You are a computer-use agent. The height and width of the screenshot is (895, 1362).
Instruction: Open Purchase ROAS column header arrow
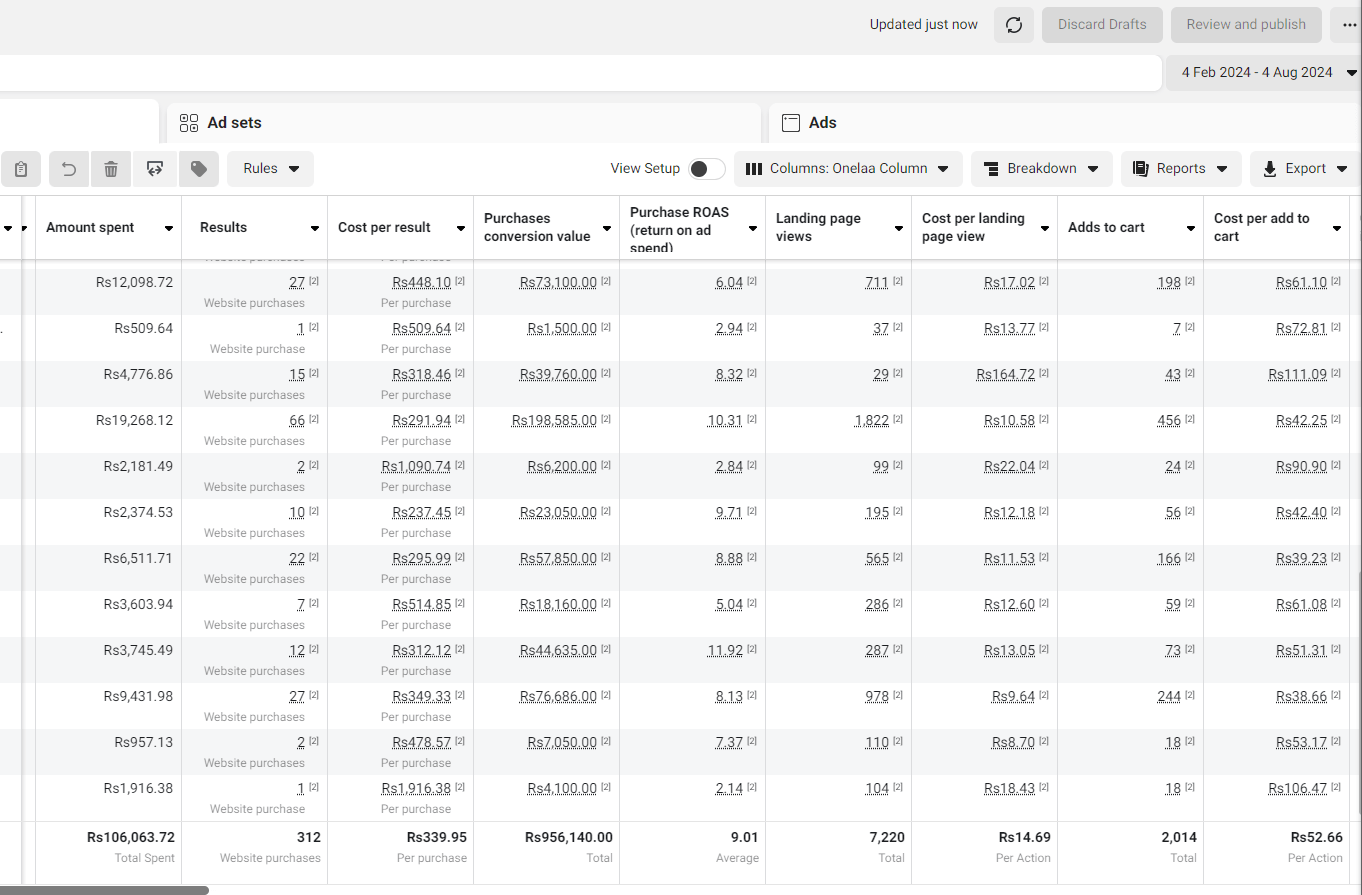[x=753, y=228]
